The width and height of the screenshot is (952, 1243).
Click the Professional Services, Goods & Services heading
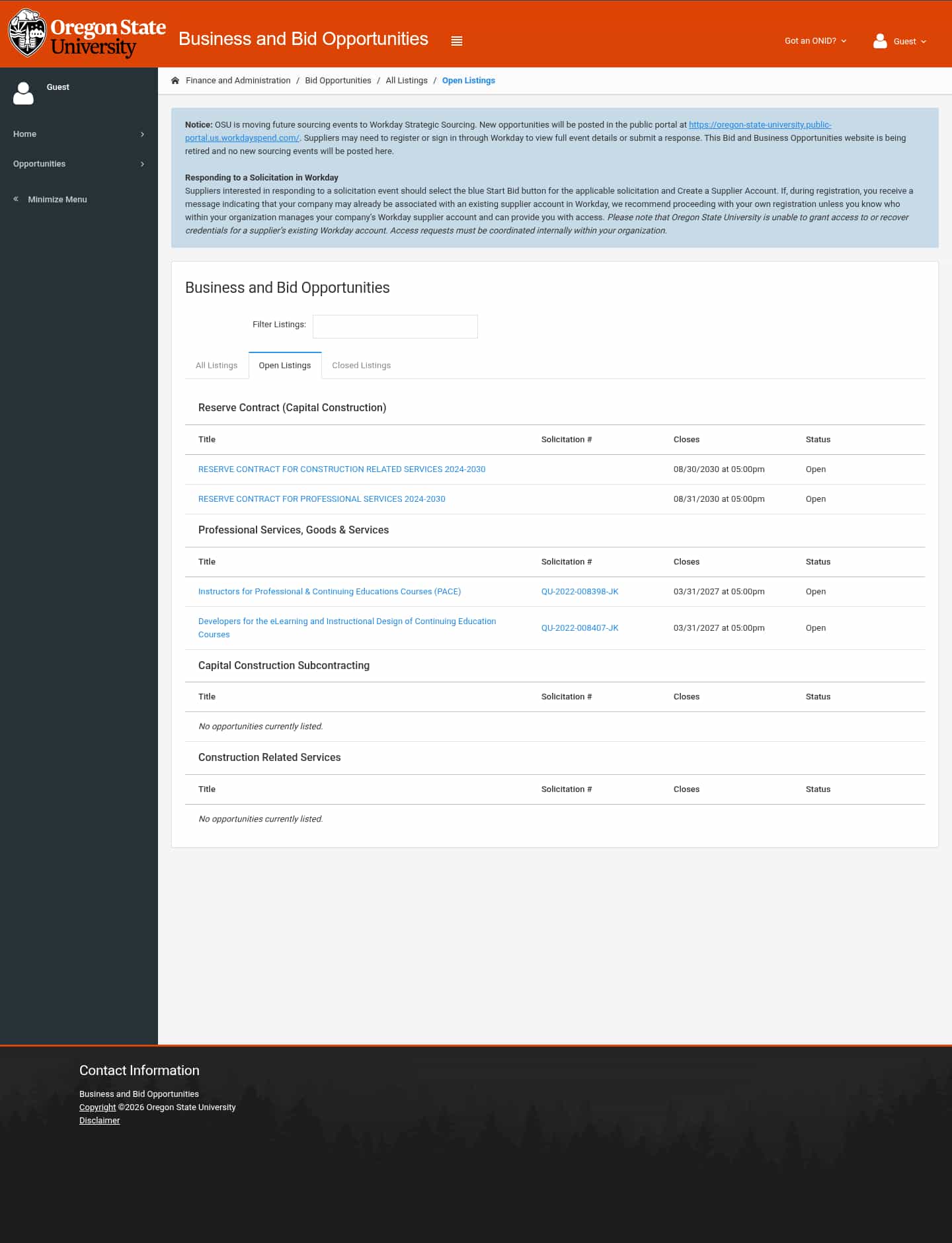point(294,530)
